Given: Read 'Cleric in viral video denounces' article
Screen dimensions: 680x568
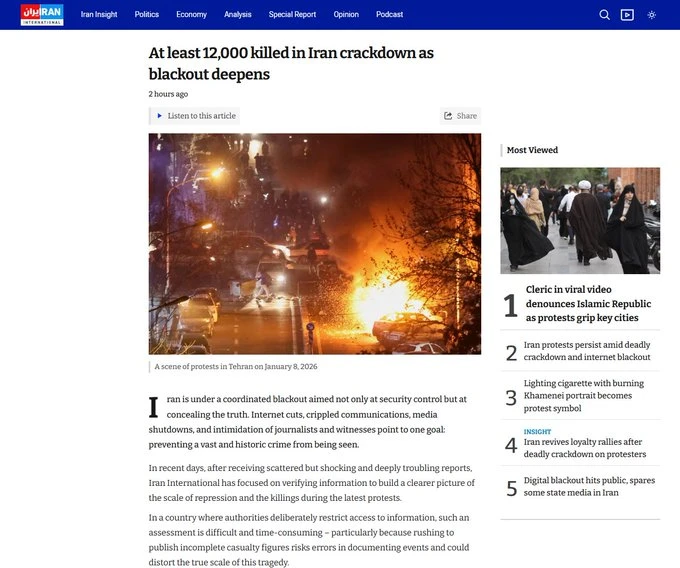Looking at the screenshot, I should coord(588,304).
